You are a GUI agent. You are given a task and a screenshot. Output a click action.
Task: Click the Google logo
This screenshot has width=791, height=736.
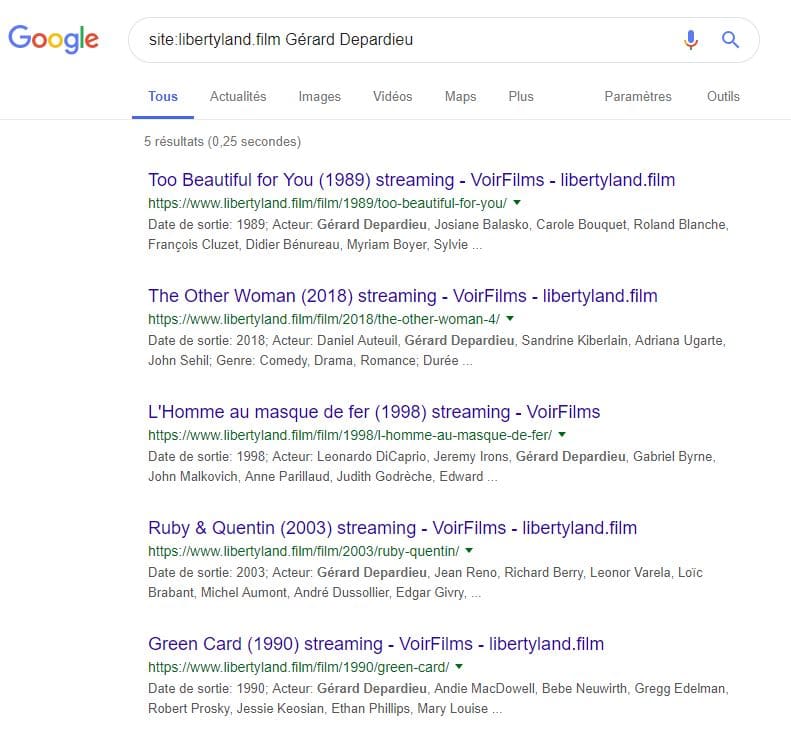[53, 39]
